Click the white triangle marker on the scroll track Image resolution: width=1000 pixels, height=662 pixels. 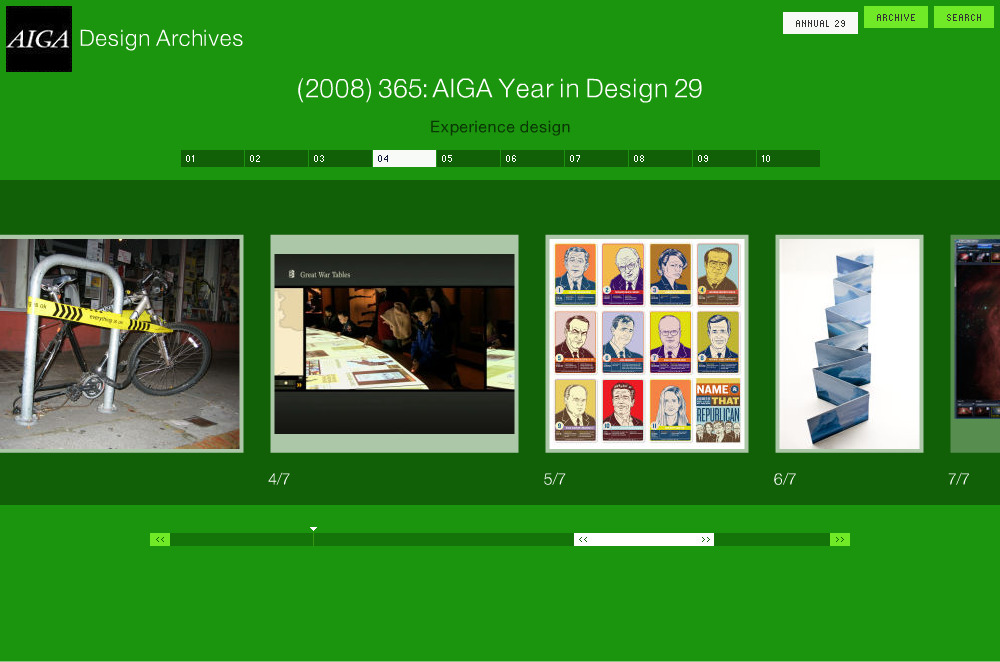313,529
